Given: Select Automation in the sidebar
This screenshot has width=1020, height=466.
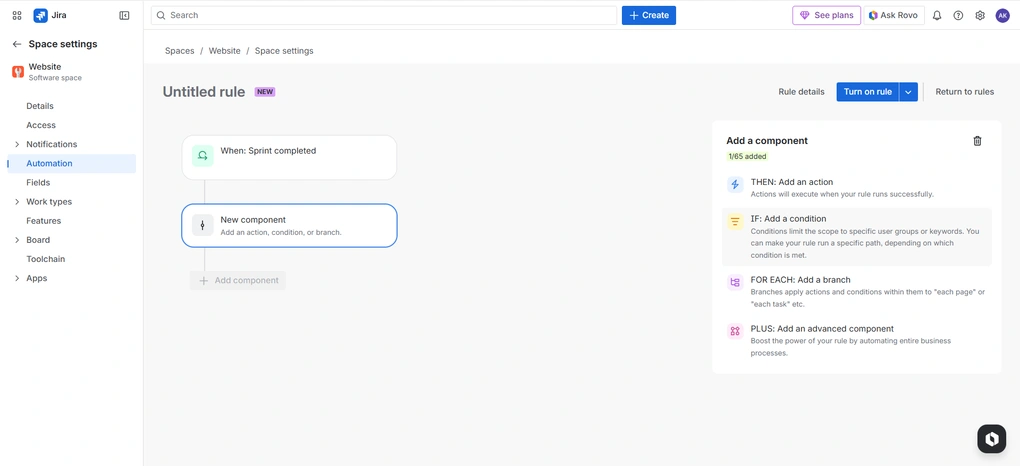Looking at the screenshot, I should [72, 163].
